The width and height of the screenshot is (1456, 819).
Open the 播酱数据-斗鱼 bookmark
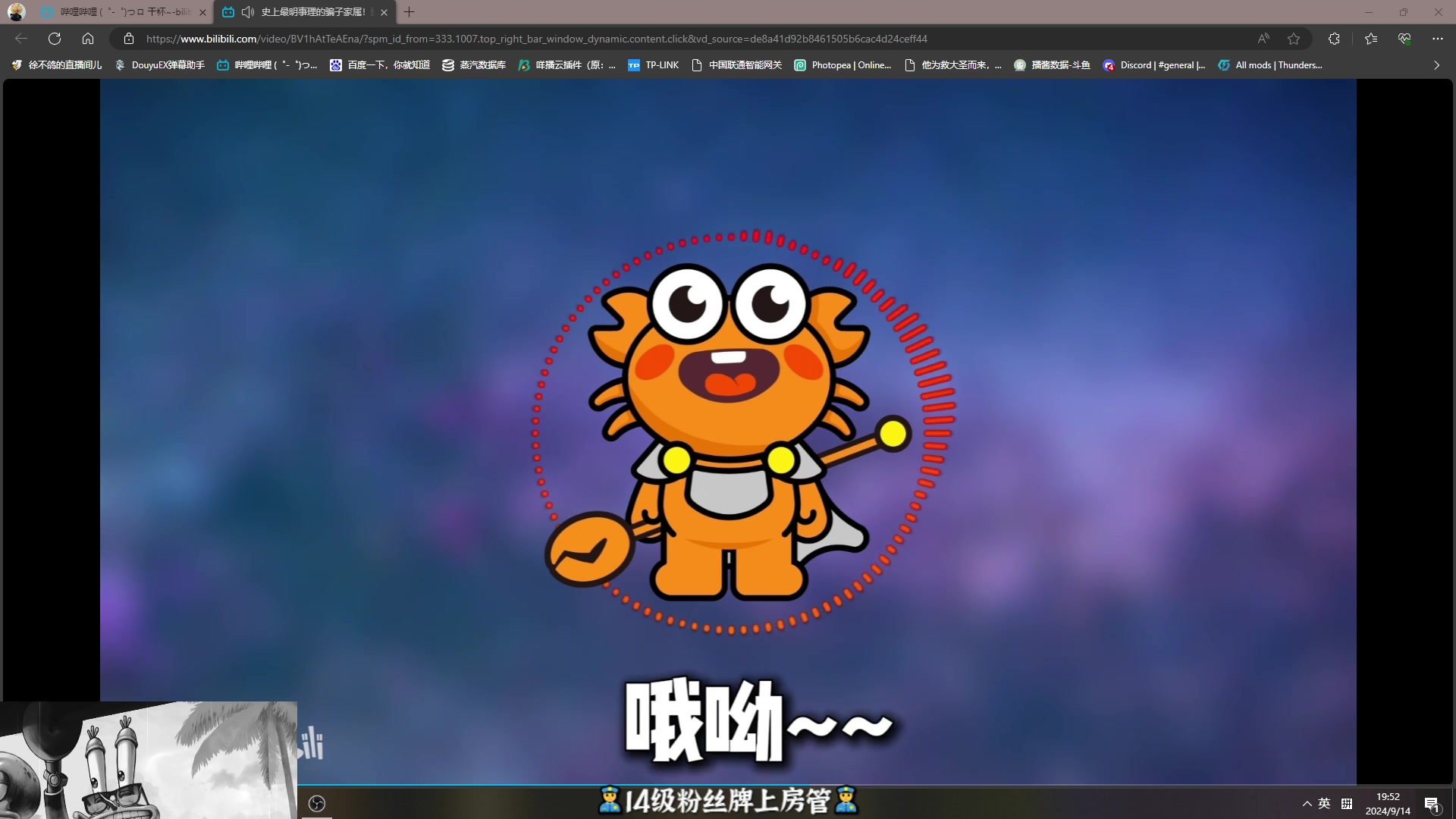click(x=1053, y=65)
